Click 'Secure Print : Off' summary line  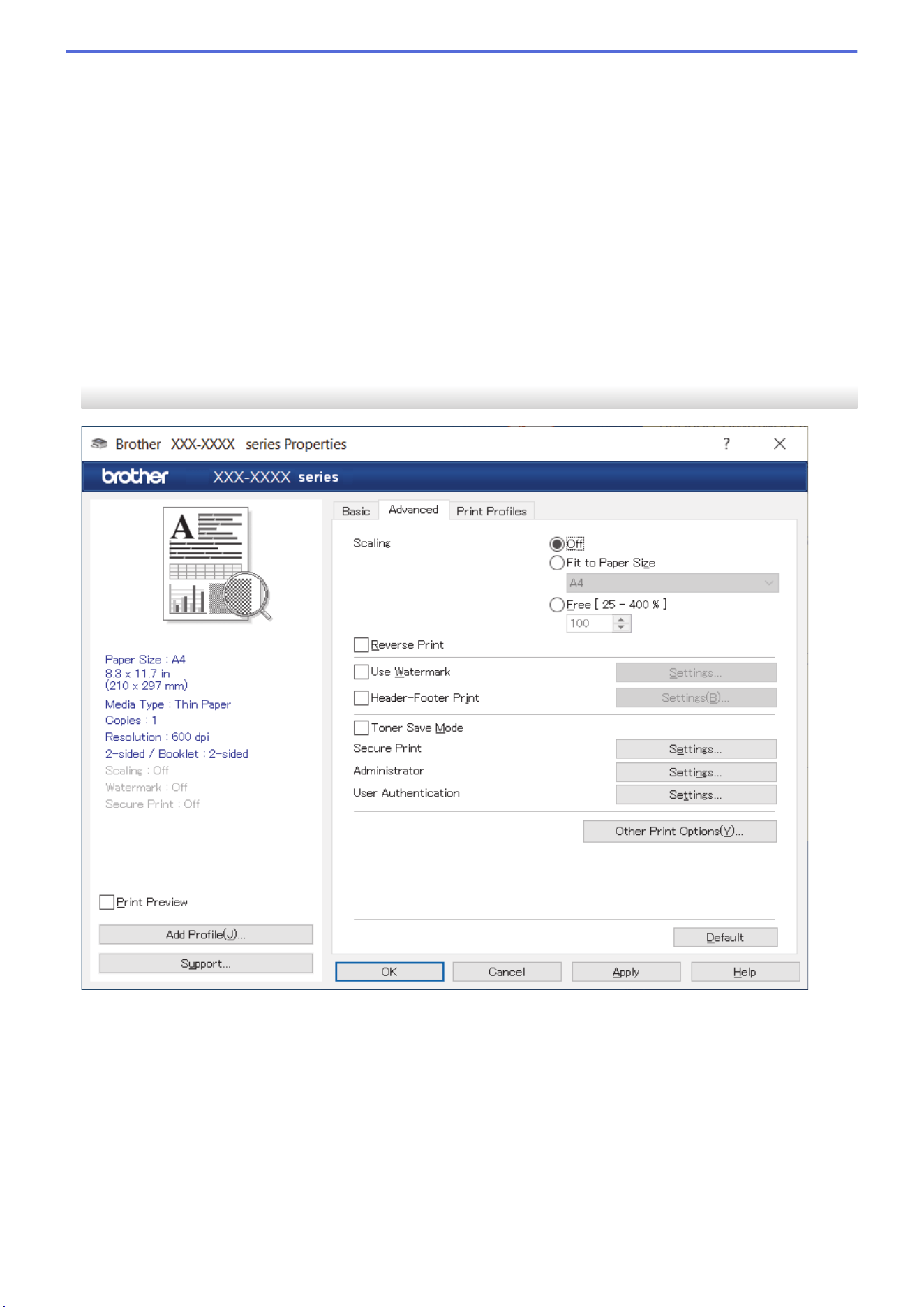(x=152, y=804)
